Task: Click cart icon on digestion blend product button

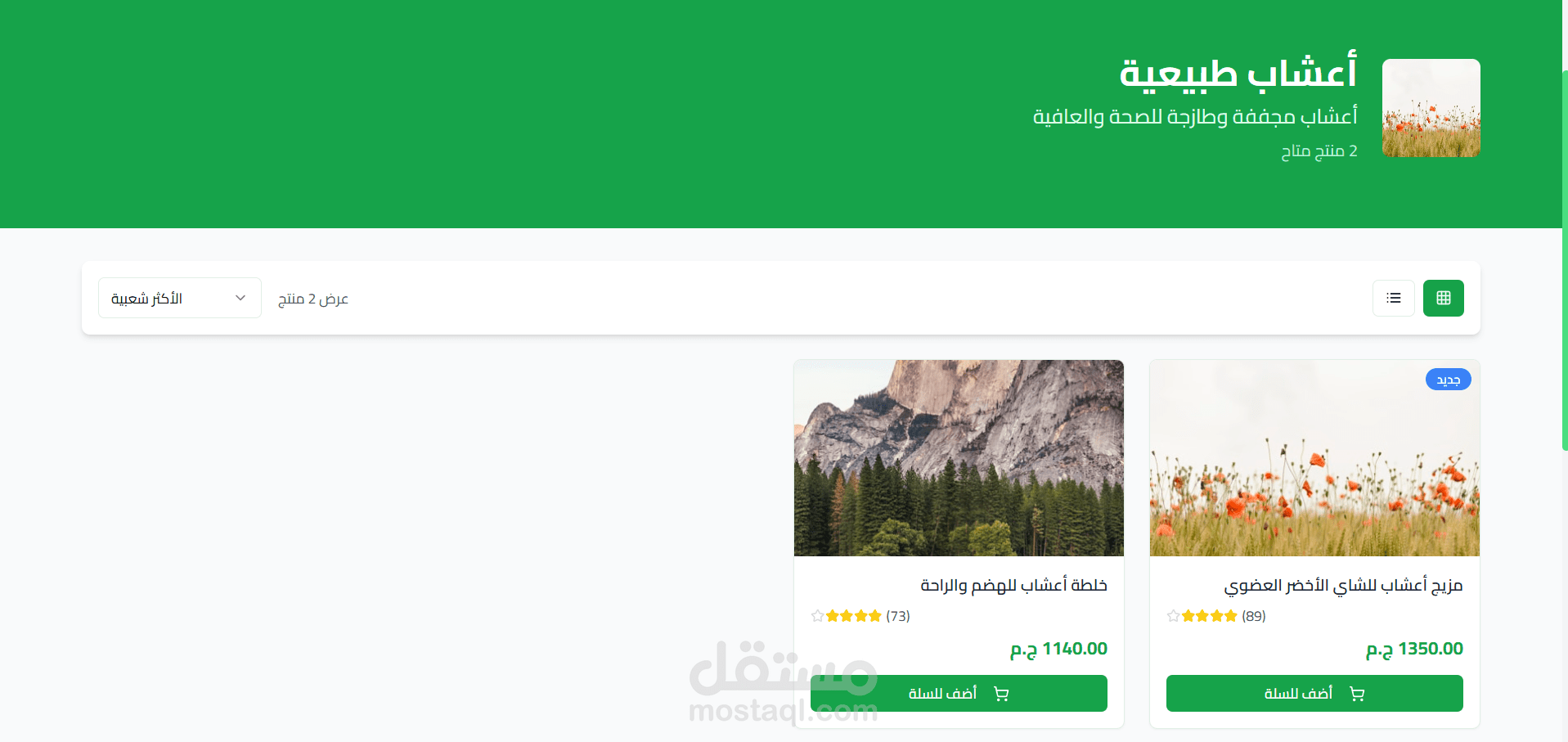Action: click(x=1001, y=694)
